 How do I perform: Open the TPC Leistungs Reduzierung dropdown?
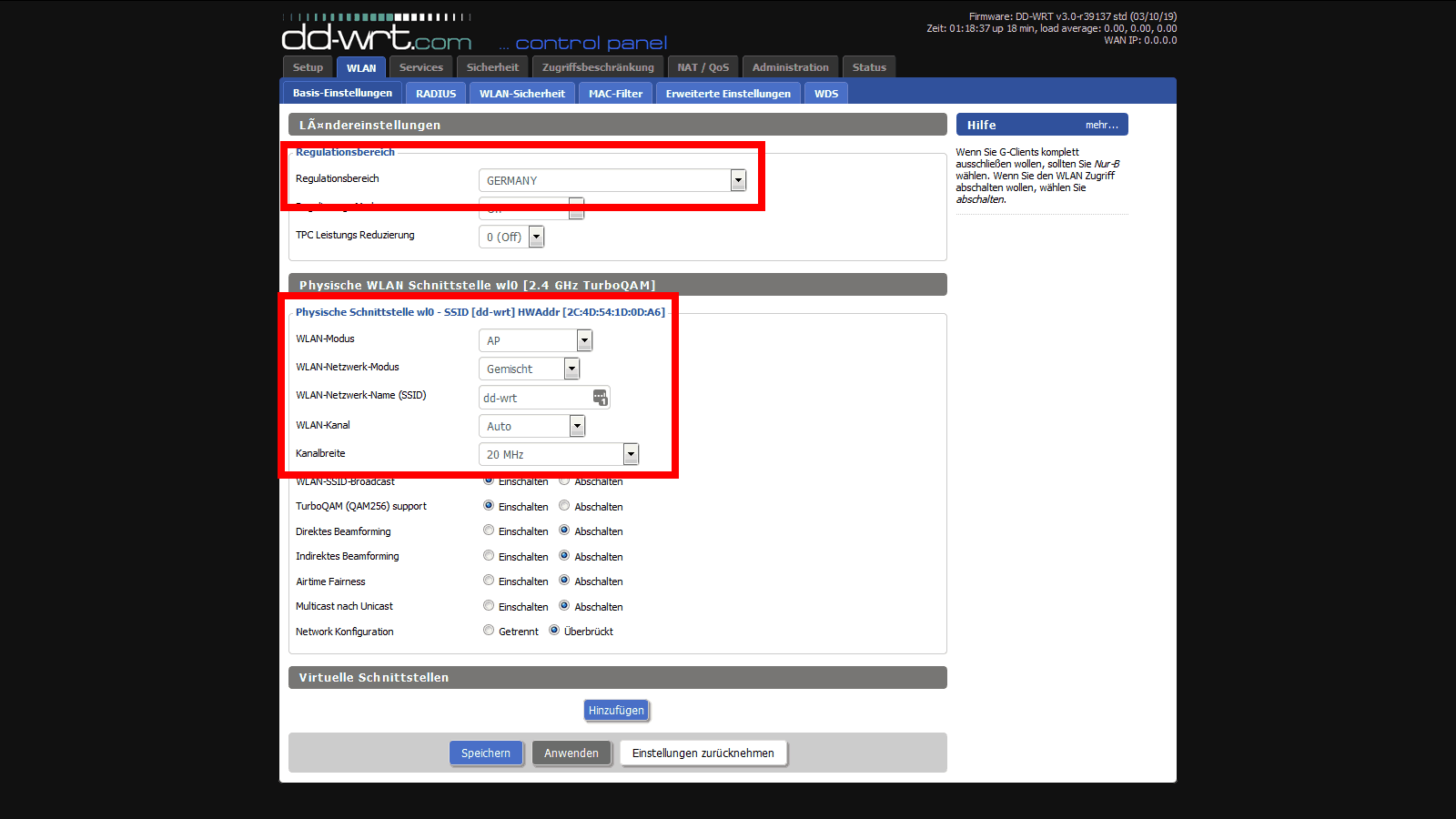tap(511, 237)
